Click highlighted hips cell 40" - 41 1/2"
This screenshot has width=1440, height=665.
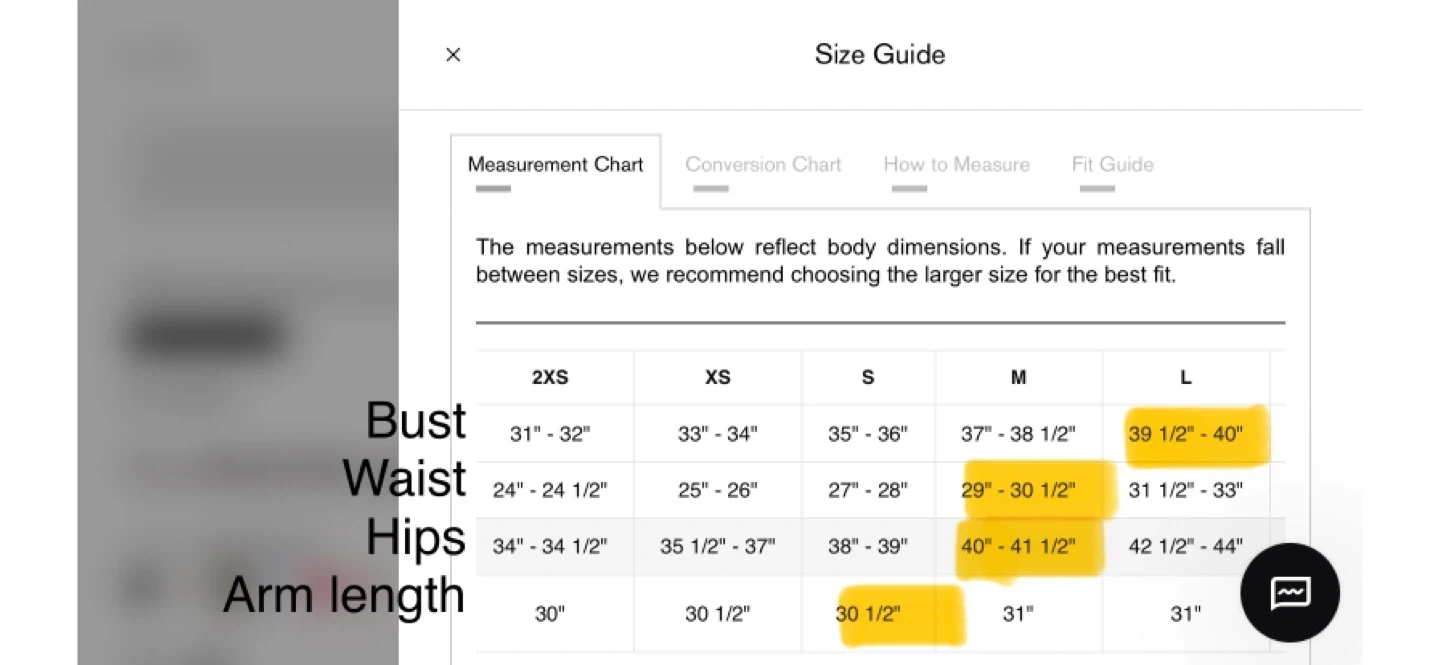[1018, 547]
